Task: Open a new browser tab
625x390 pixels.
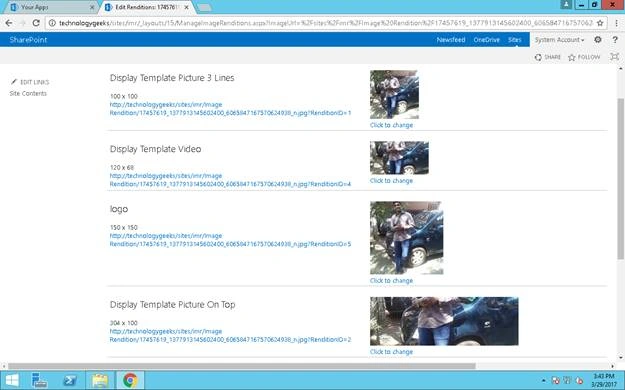Action: click(x=204, y=8)
